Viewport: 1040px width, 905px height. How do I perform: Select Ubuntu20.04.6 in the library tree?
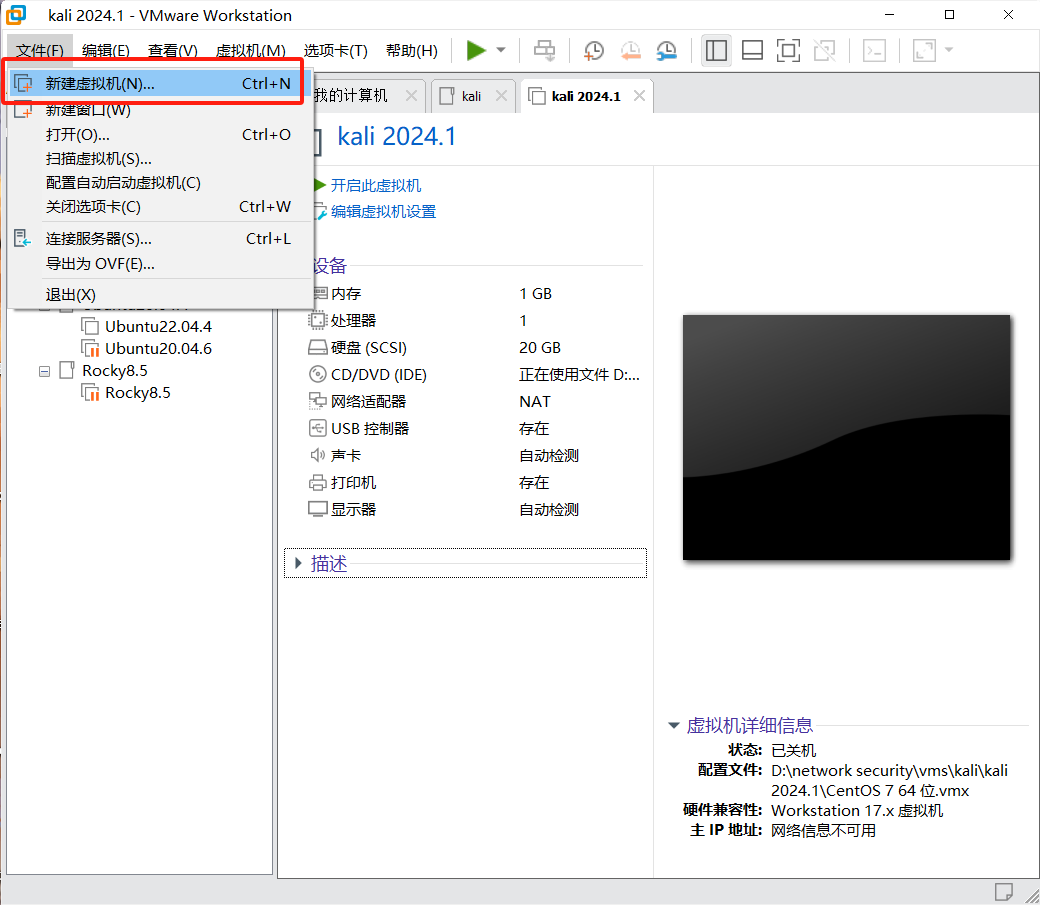pyautogui.click(x=158, y=348)
